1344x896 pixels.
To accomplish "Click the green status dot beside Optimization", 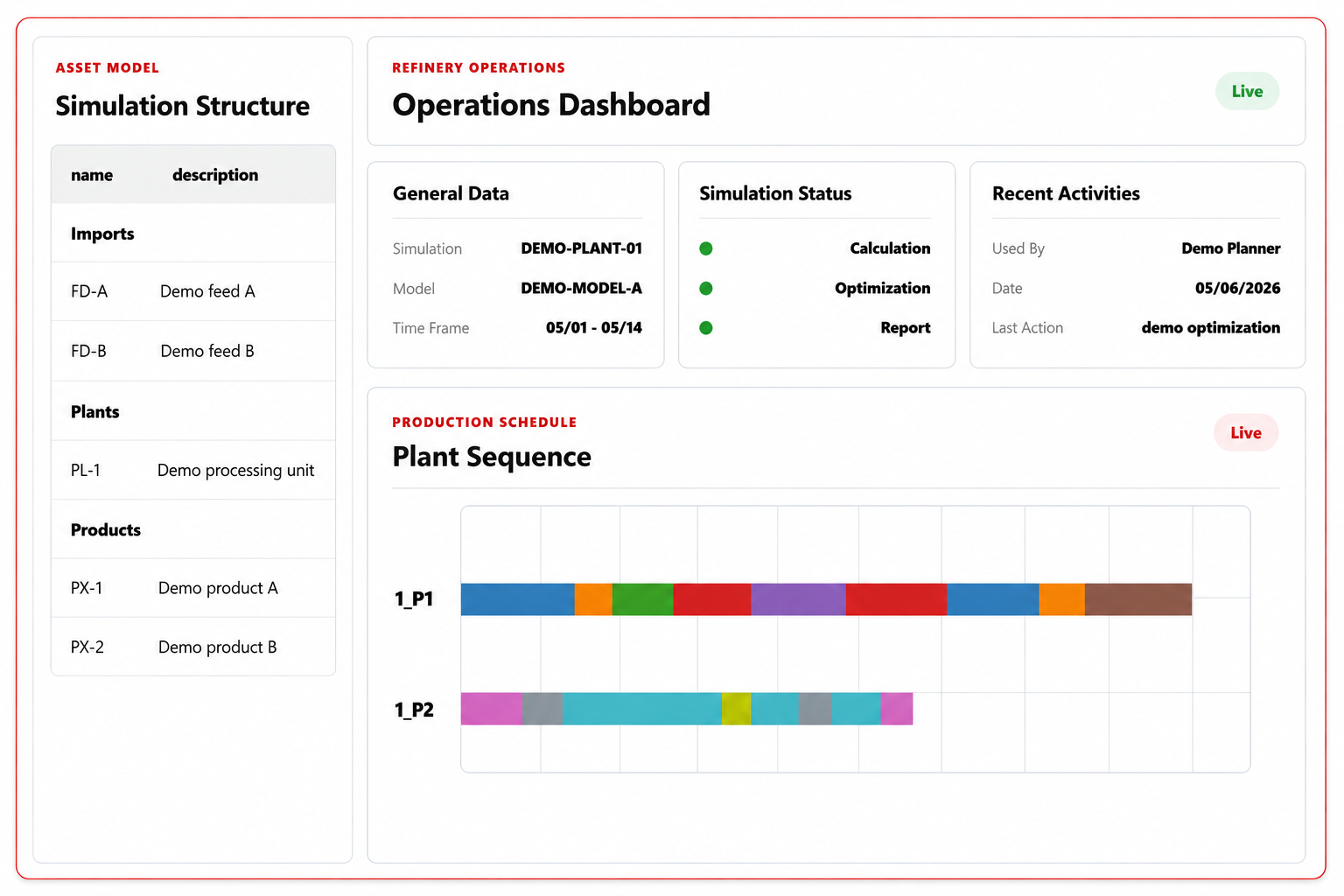I will 706,288.
